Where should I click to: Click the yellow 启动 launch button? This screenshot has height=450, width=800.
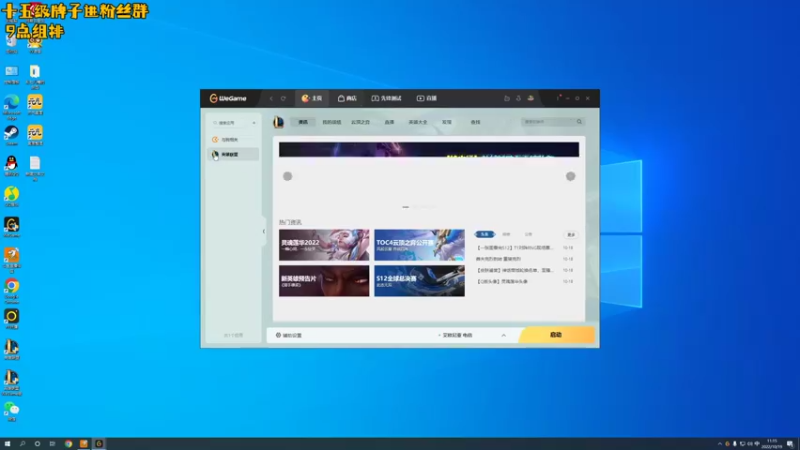(x=556, y=335)
